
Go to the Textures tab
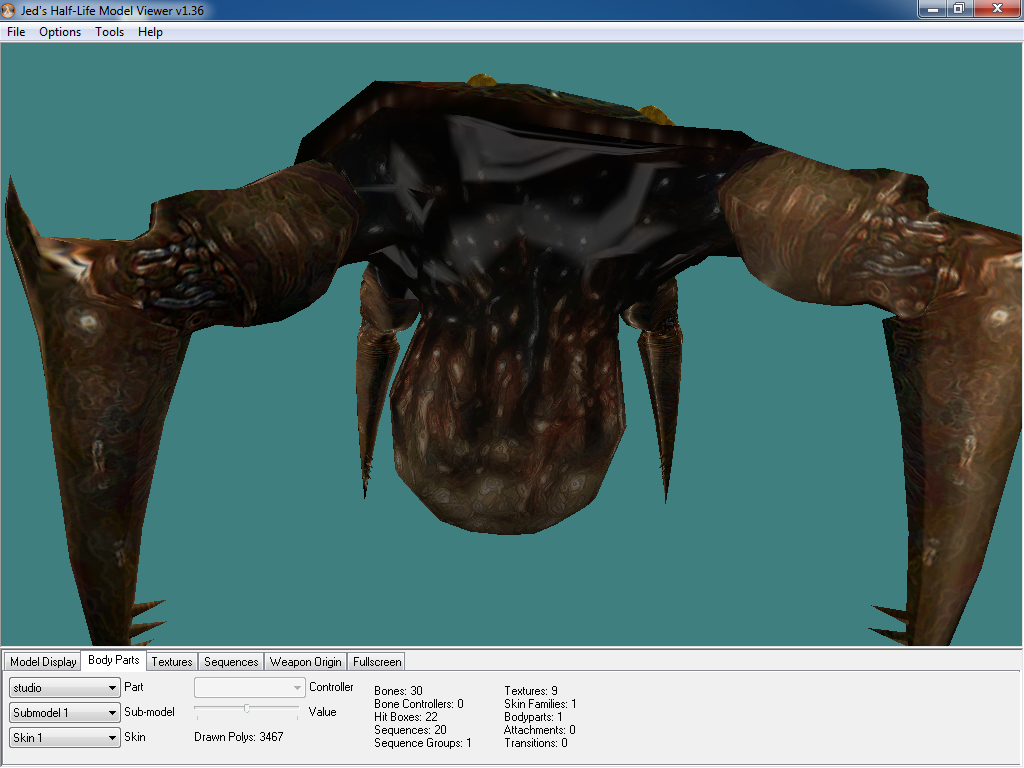click(172, 662)
